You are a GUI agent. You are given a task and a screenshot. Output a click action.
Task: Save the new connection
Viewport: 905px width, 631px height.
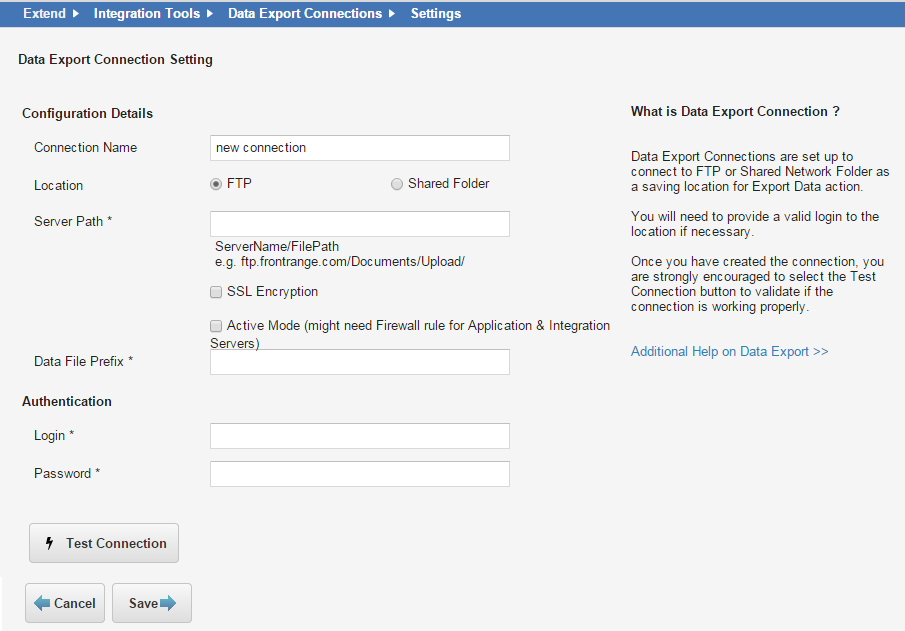151,603
